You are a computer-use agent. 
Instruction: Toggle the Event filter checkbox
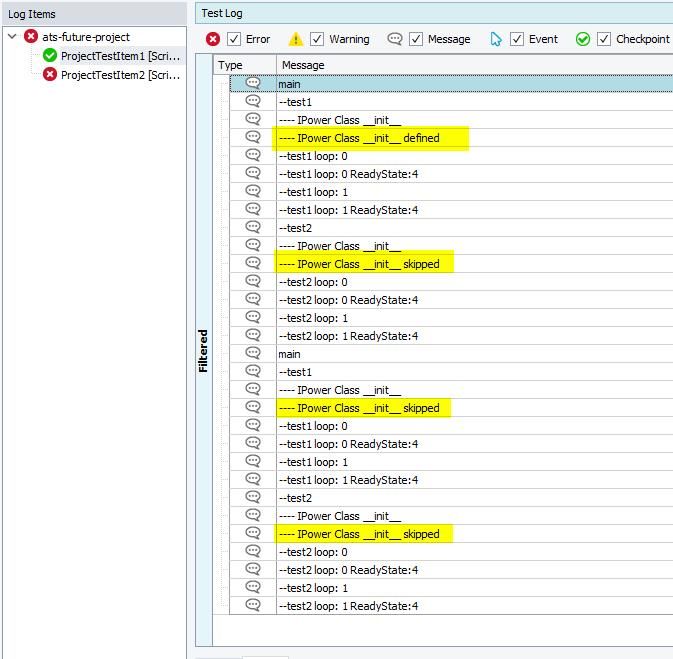518,39
